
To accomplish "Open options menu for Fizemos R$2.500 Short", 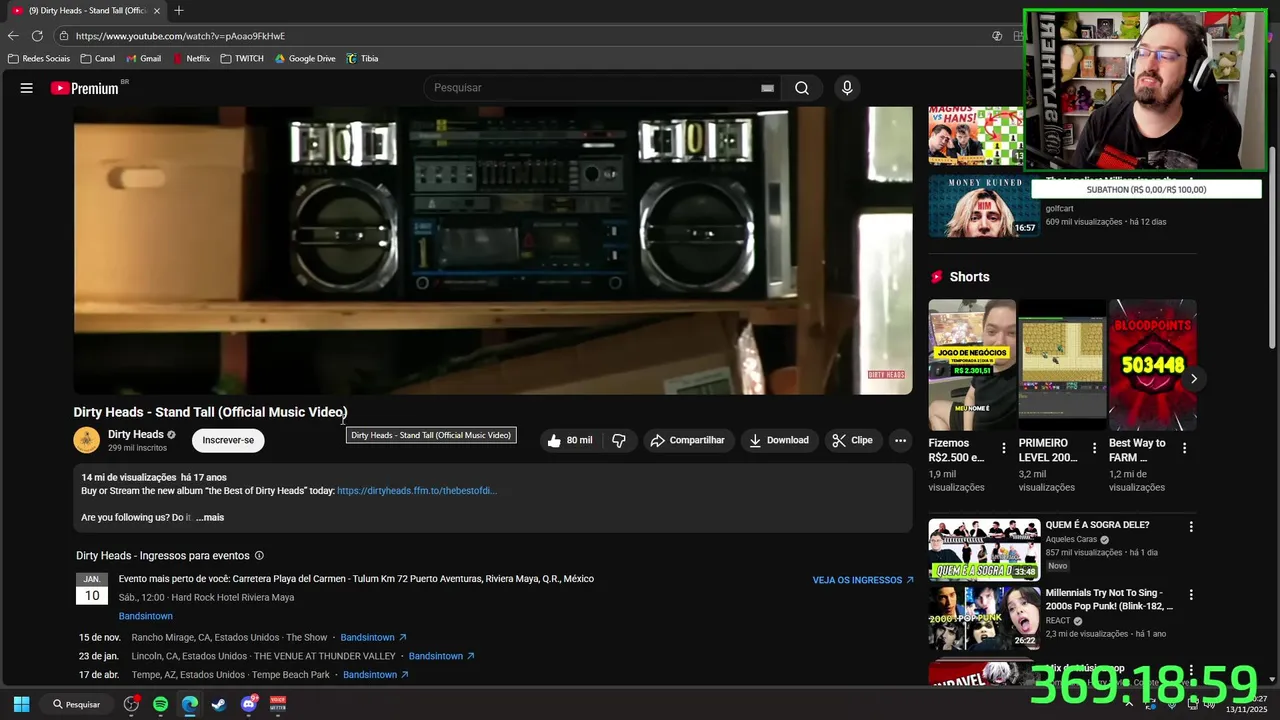I will [x=1004, y=448].
